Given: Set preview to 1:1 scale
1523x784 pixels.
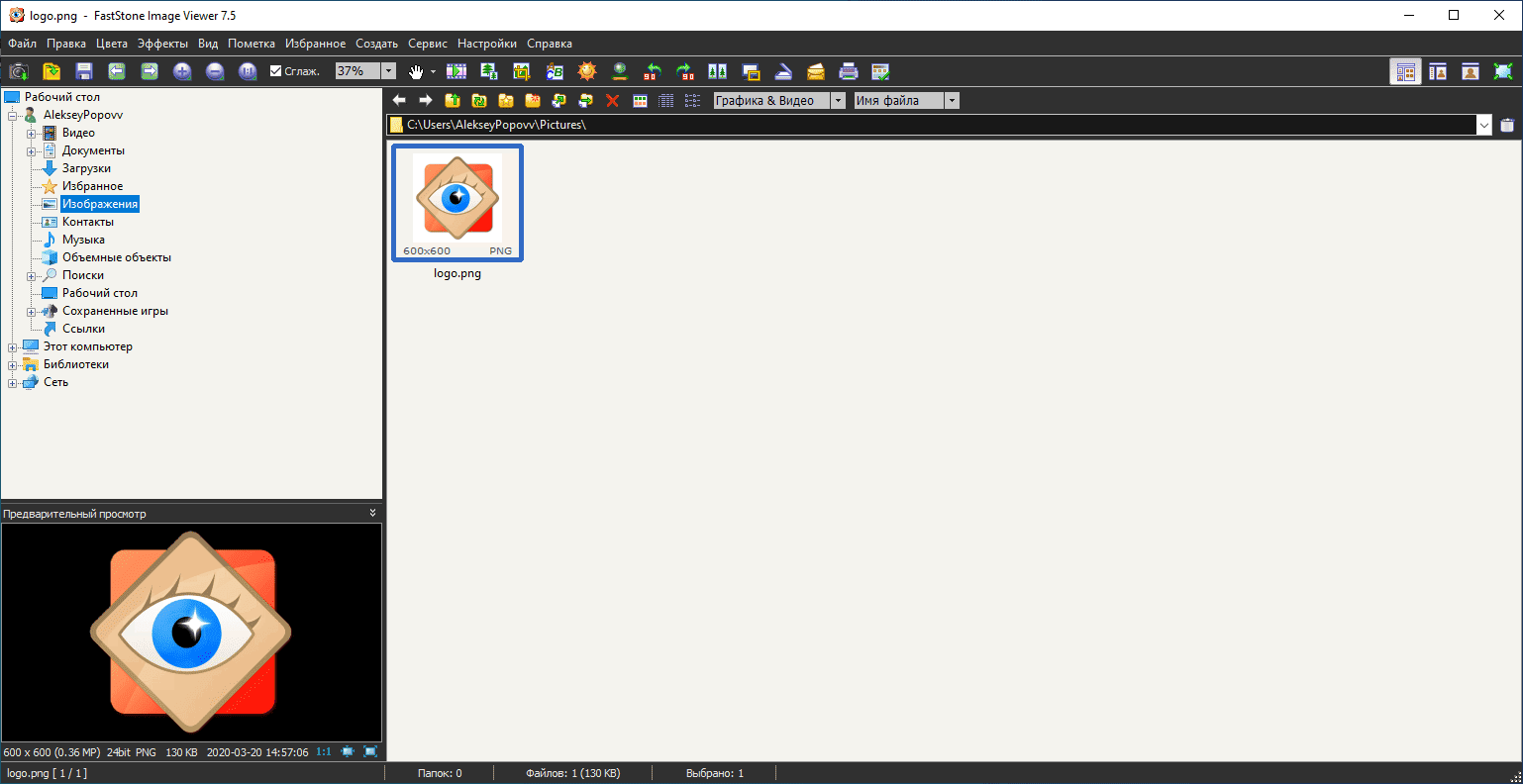Looking at the screenshot, I should (x=324, y=752).
